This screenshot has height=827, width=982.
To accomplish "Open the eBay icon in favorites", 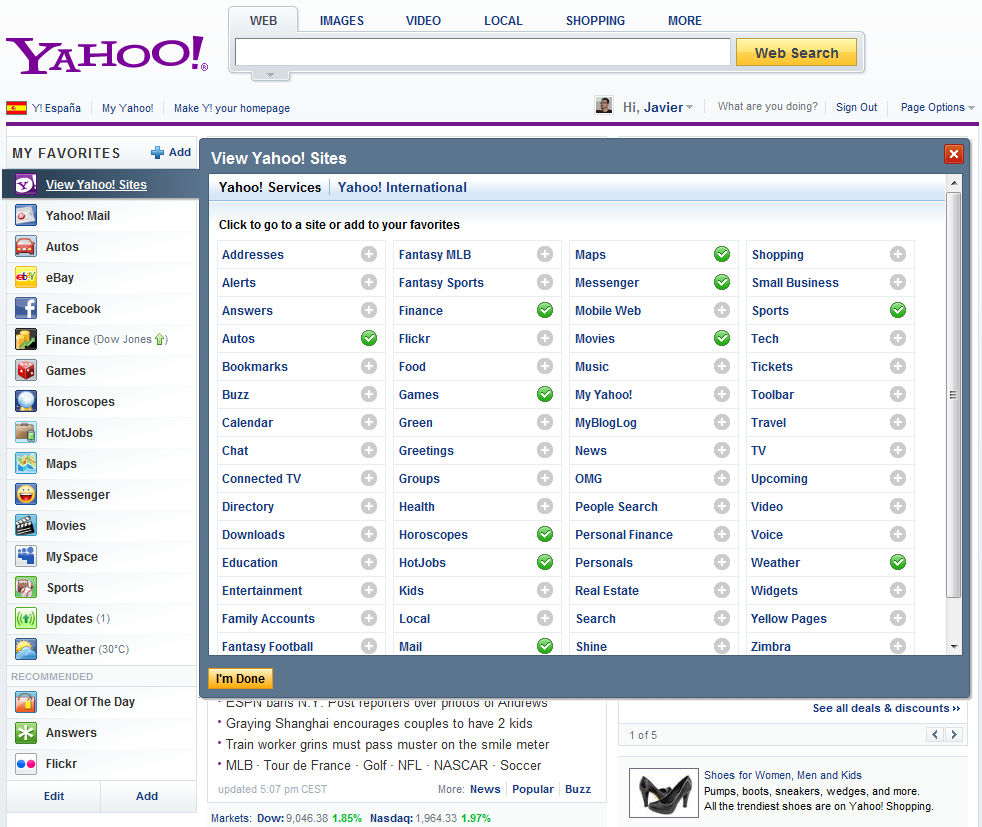I will (26, 277).
